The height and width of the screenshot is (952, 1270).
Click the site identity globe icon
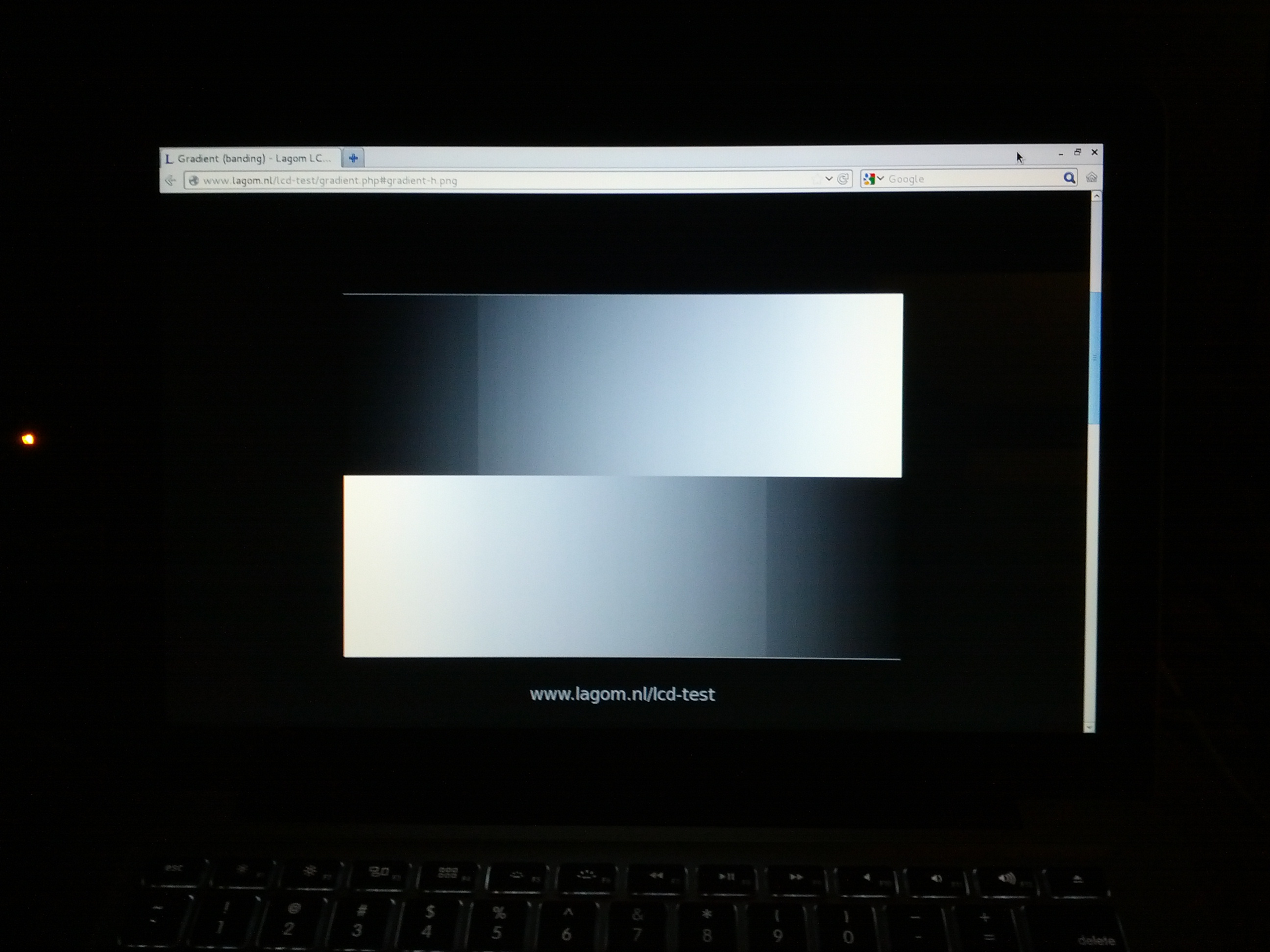[194, 181]
